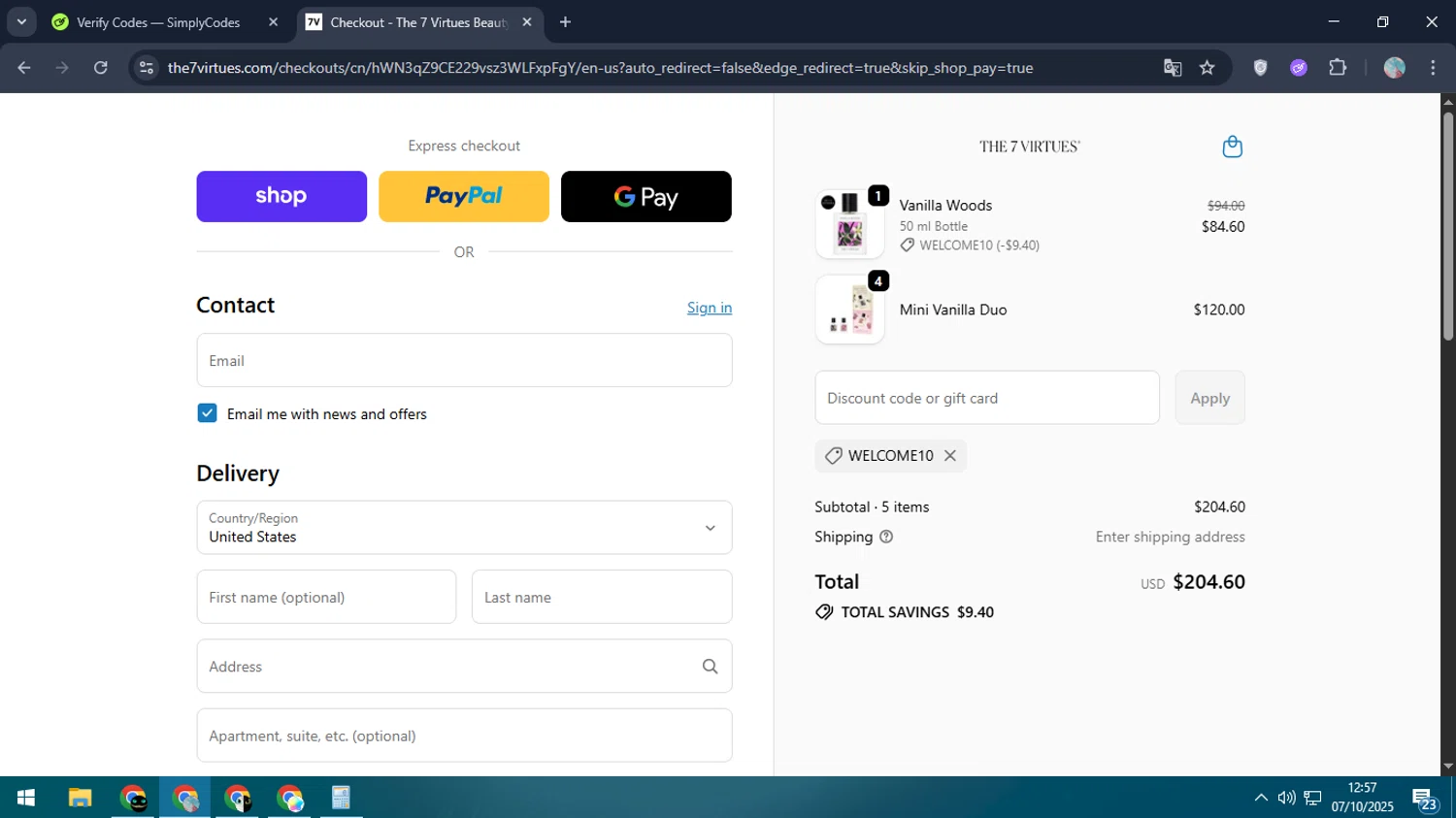This screenshot has width=1456, height=818.
Task: Click the Mini Vanilla Duo product thumbnail
Action: pyautogui.click(x=849, y=310)
